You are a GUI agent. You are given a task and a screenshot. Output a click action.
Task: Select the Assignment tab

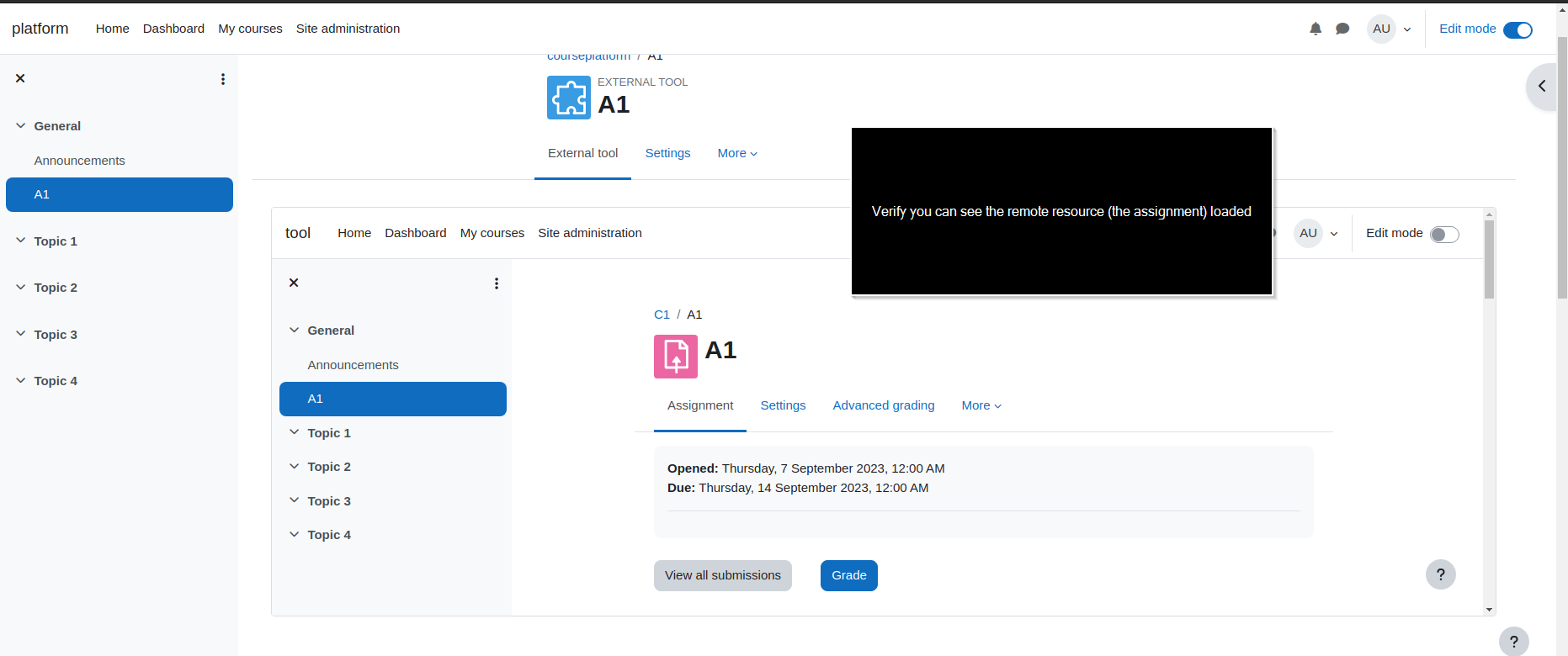click(x=700, y=405)
